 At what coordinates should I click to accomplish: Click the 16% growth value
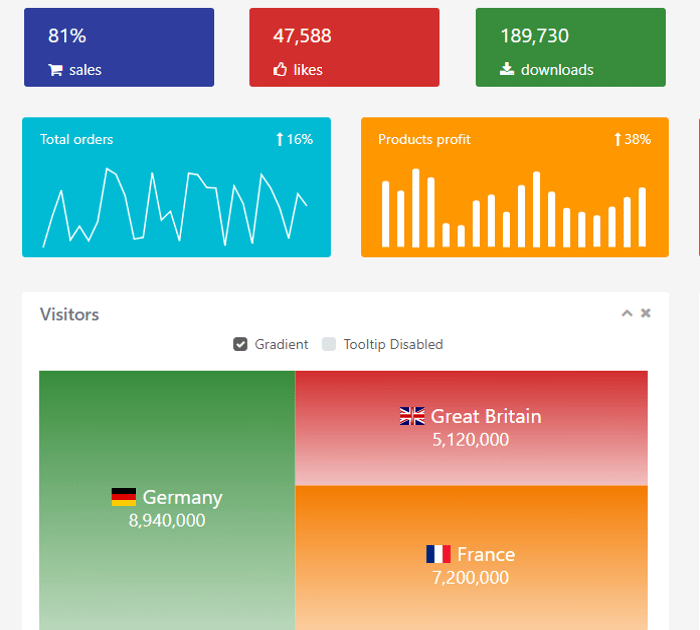click(x=300, y=139)
